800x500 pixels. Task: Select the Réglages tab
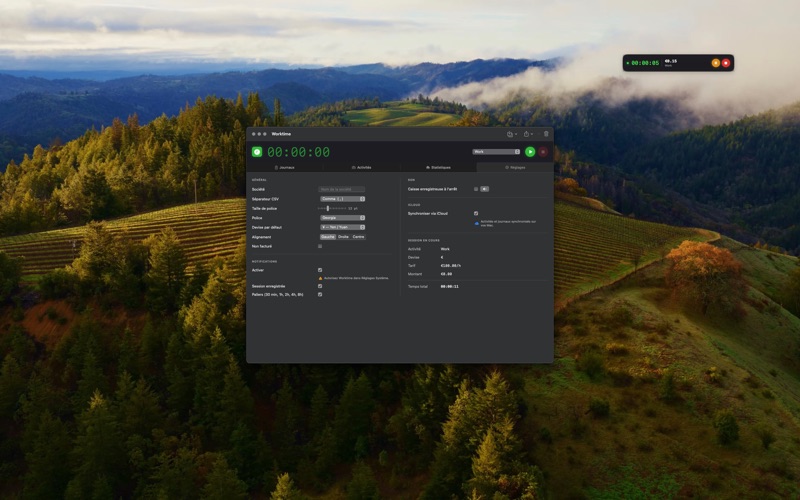(515, 167)
